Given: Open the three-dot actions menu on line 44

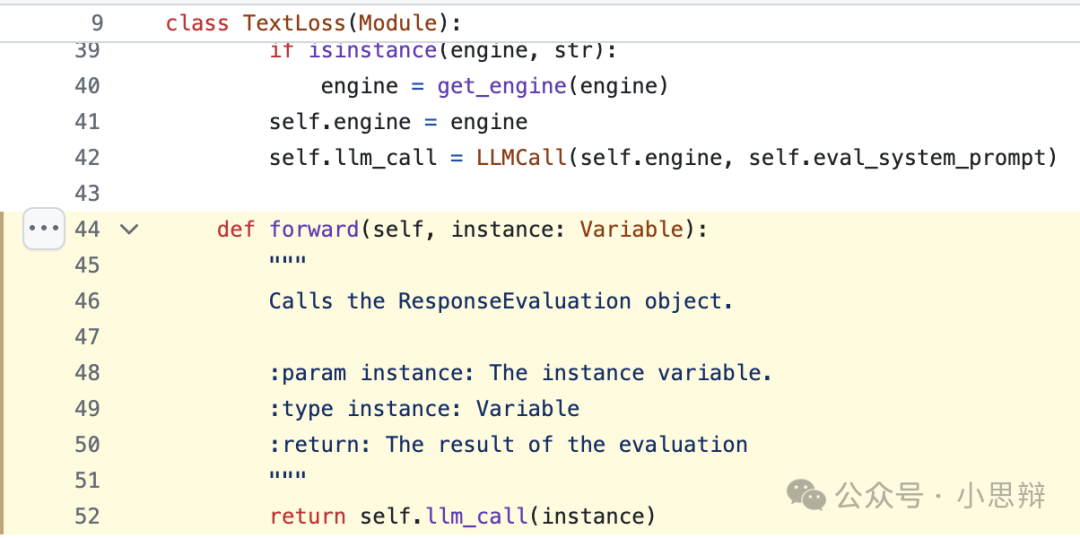Looking at the screenshot, I should click(44, 229).
